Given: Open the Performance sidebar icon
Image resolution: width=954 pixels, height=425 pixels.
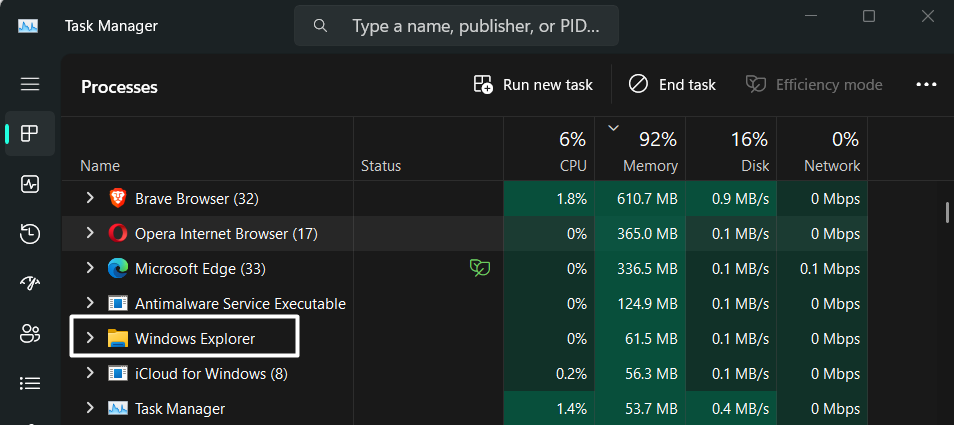Looking at the screenshot, I should click(x=30, y=184).
